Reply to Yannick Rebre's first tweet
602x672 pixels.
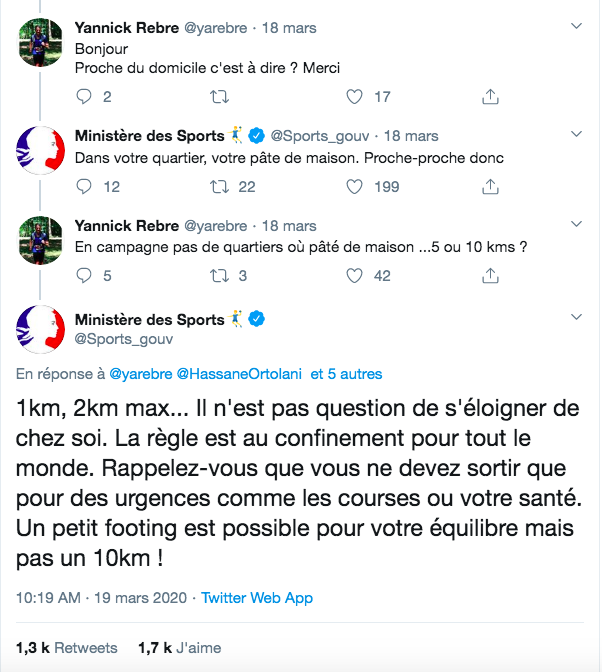84,97
